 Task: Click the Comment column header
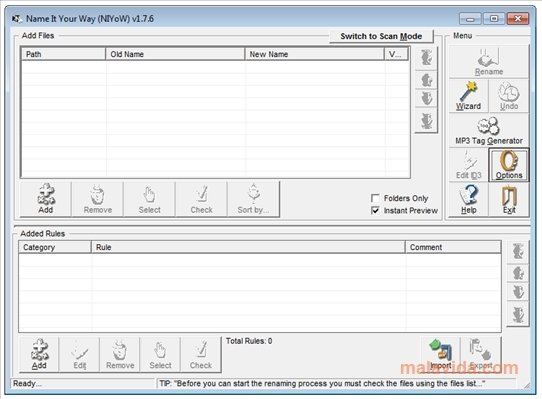pos(453,247)
